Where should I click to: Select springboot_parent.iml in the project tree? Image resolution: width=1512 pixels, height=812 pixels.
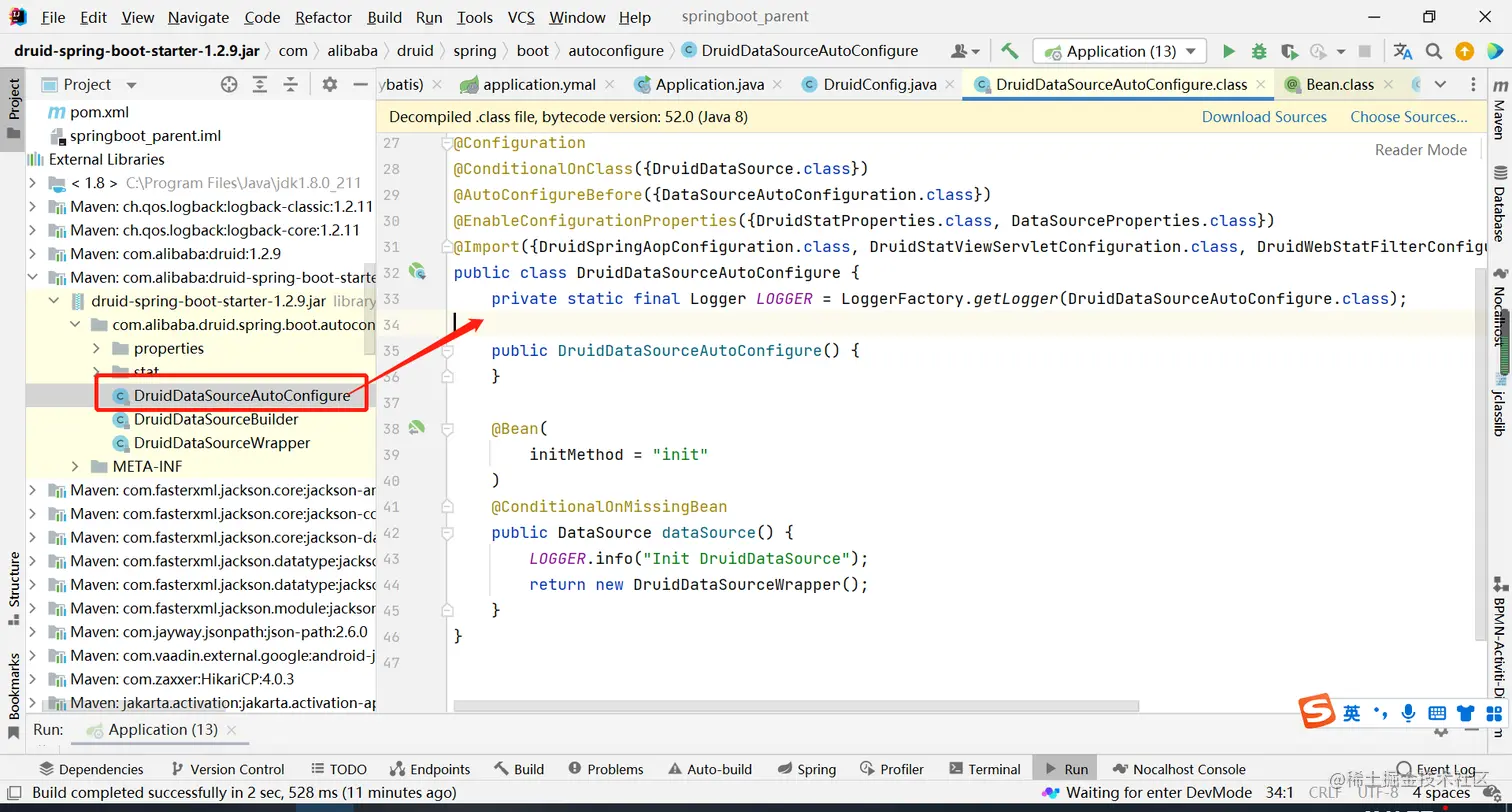click(145, 136)
